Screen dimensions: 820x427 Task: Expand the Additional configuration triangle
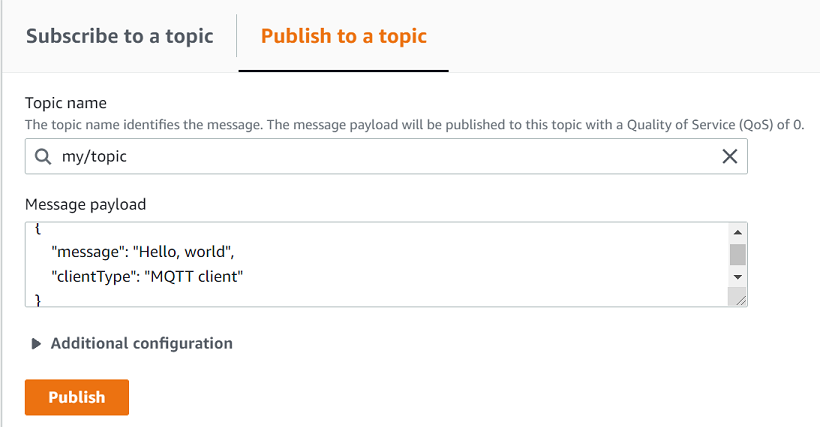click(37, 344)
